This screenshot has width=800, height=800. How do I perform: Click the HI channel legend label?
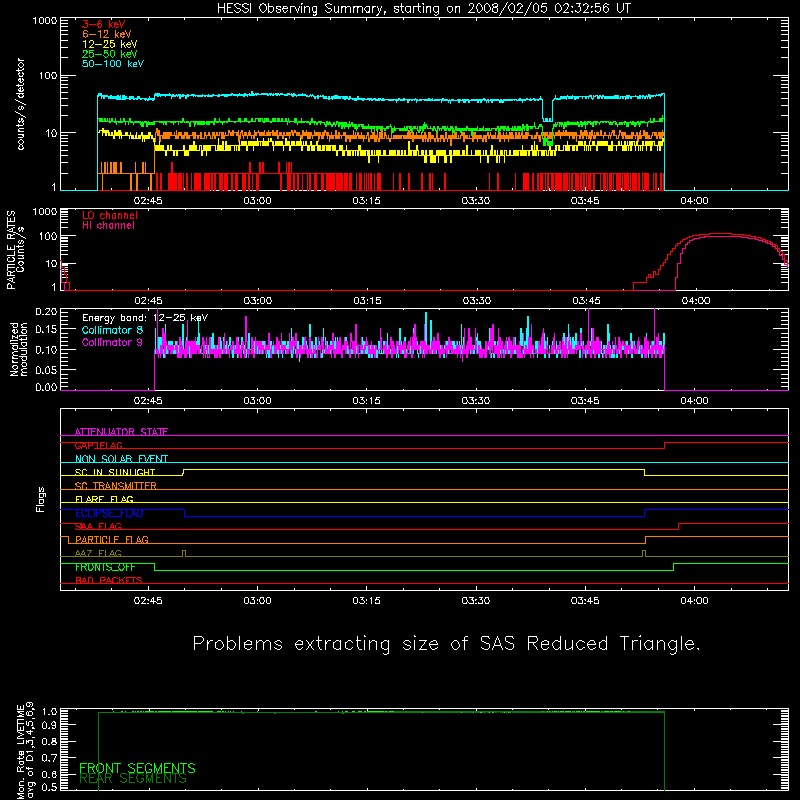pyautogui.click(x=109, y=226)
